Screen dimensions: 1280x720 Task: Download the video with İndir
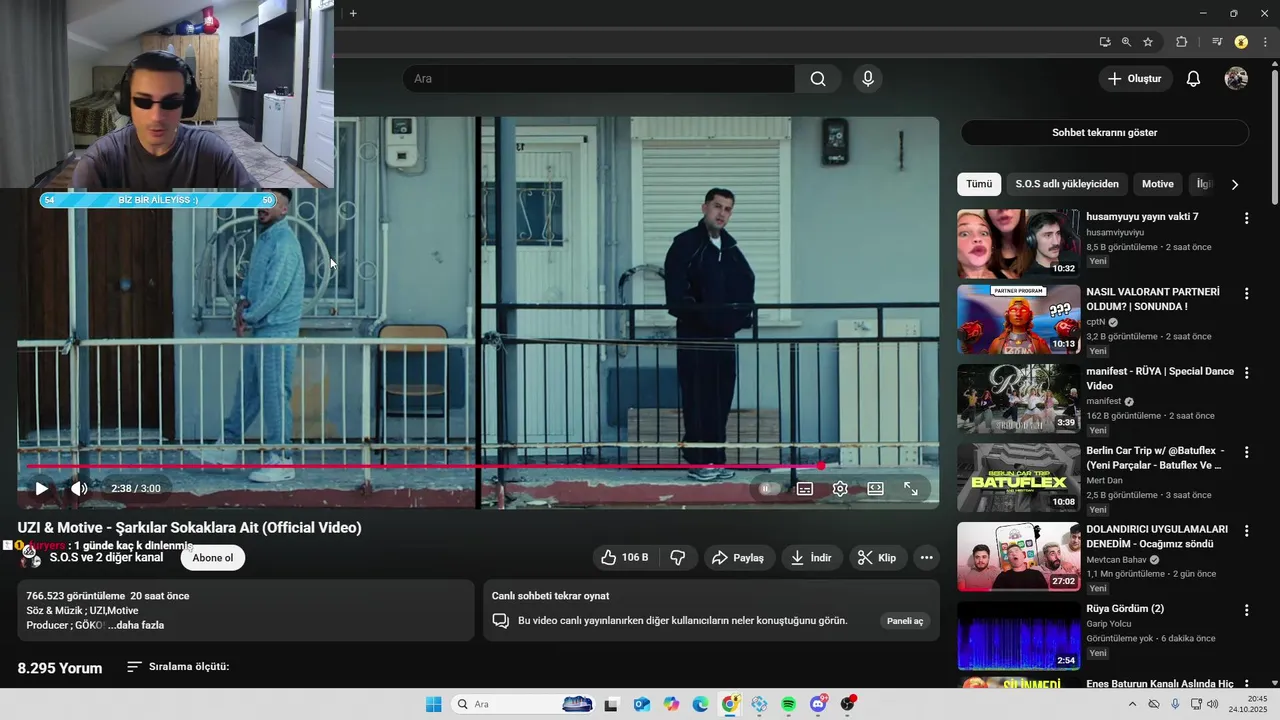pos(811,558)
